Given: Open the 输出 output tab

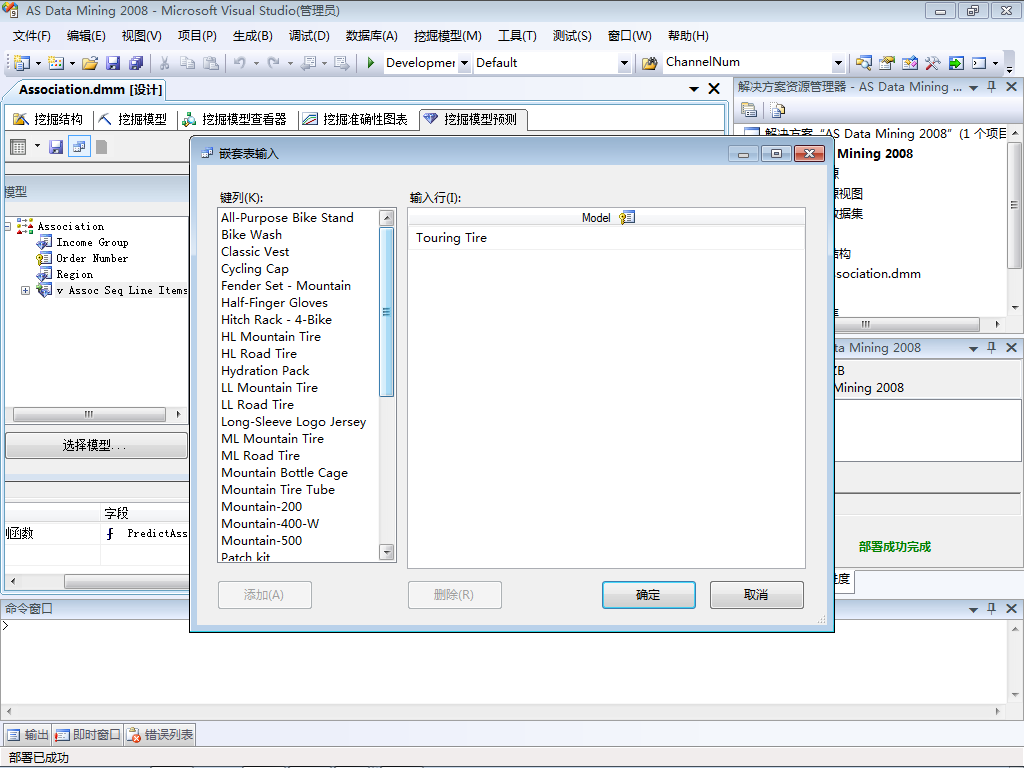Looking at the screenshot, I should click(27, 735).
